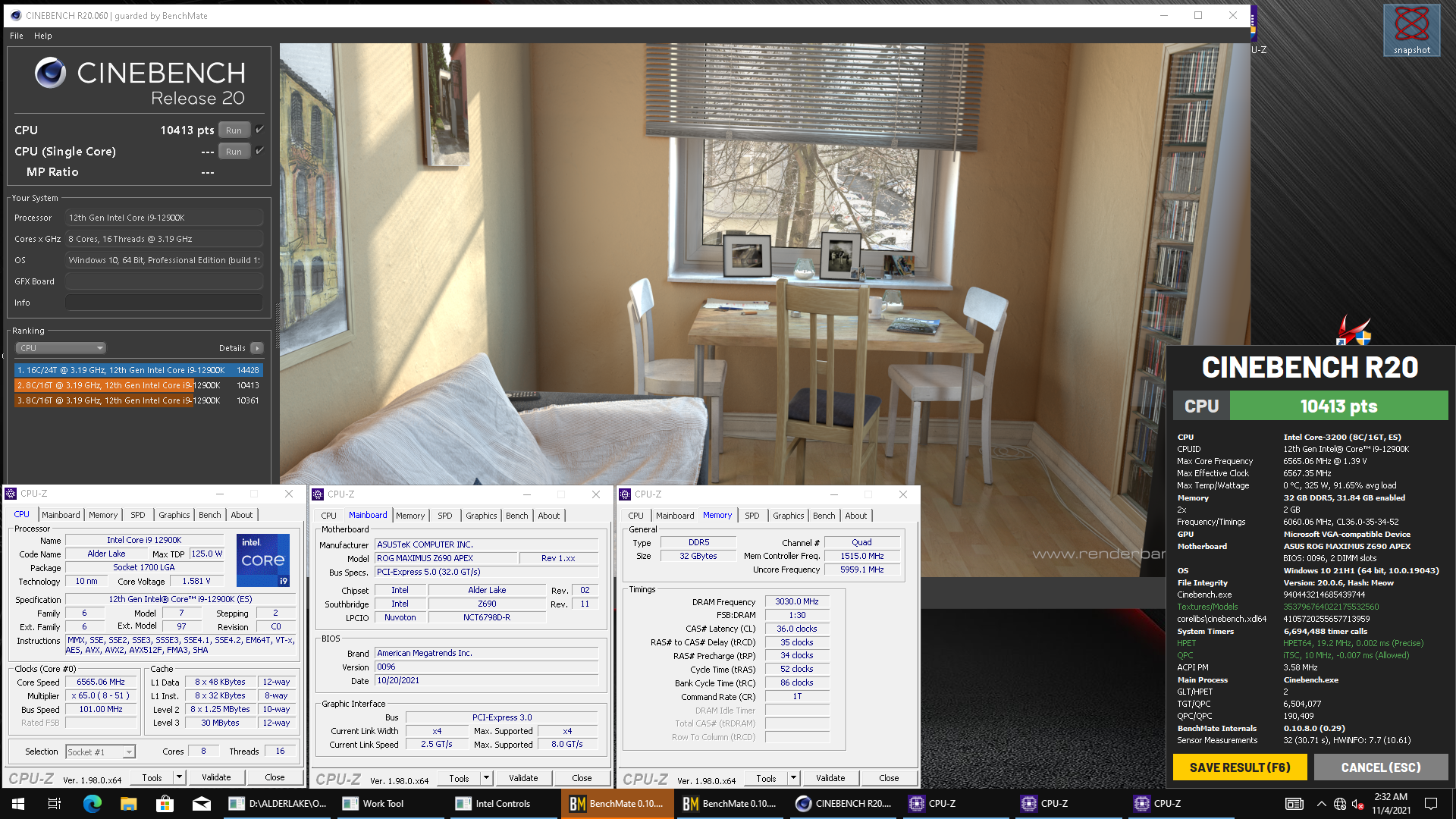Open Task View in the taskbar
The image size is (1456, 819).
point(55,803)
